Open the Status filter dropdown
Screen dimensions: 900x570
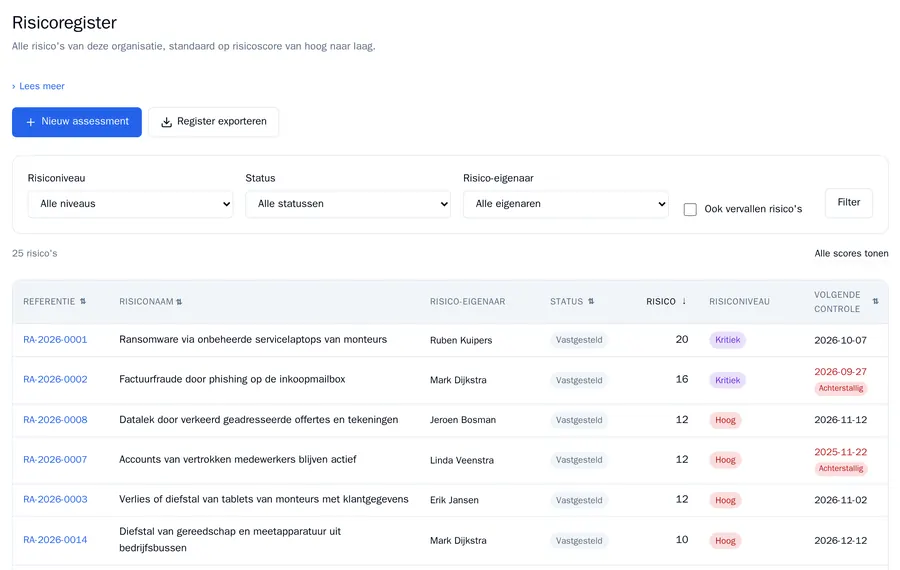[348, 204]
